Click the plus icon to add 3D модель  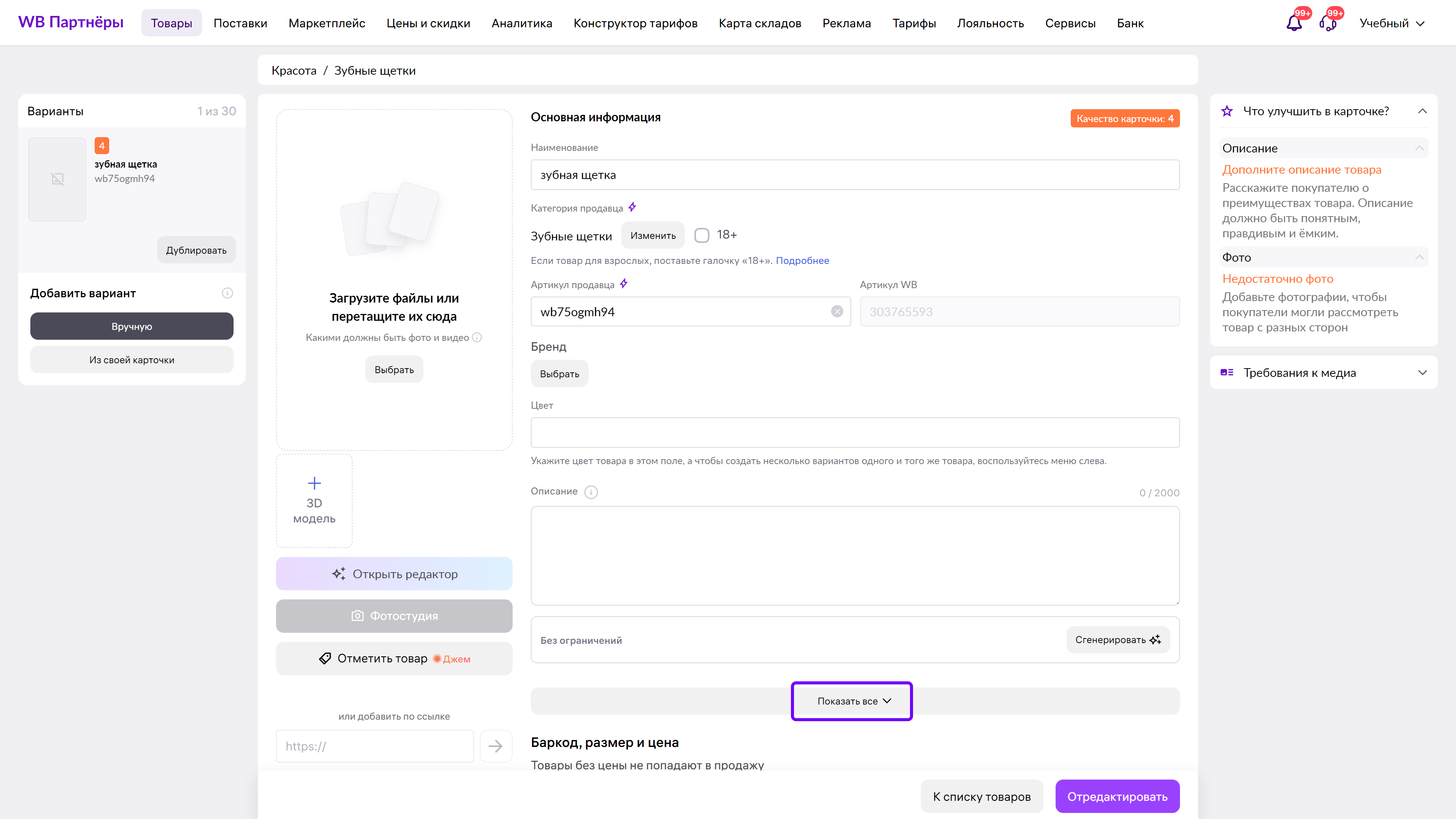pos(314,483)
